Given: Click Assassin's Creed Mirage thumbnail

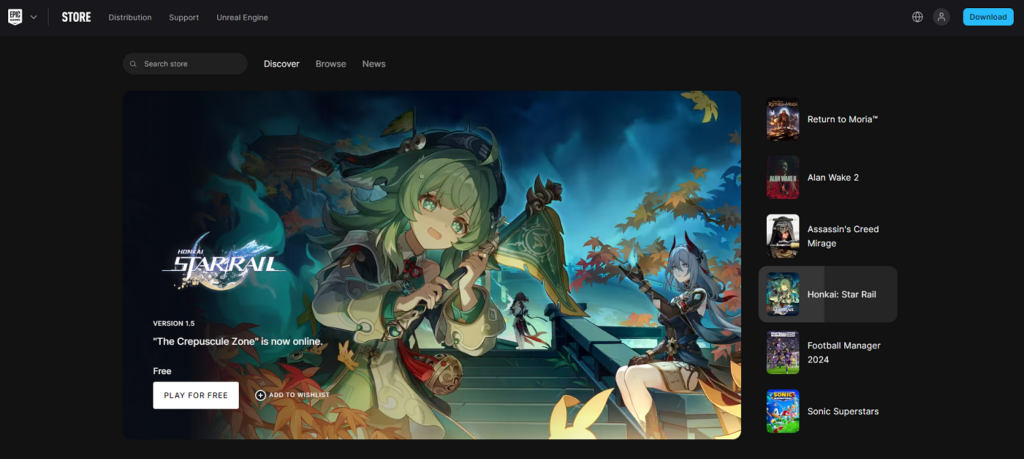Looking at the screenshot, I should point(782,236).
